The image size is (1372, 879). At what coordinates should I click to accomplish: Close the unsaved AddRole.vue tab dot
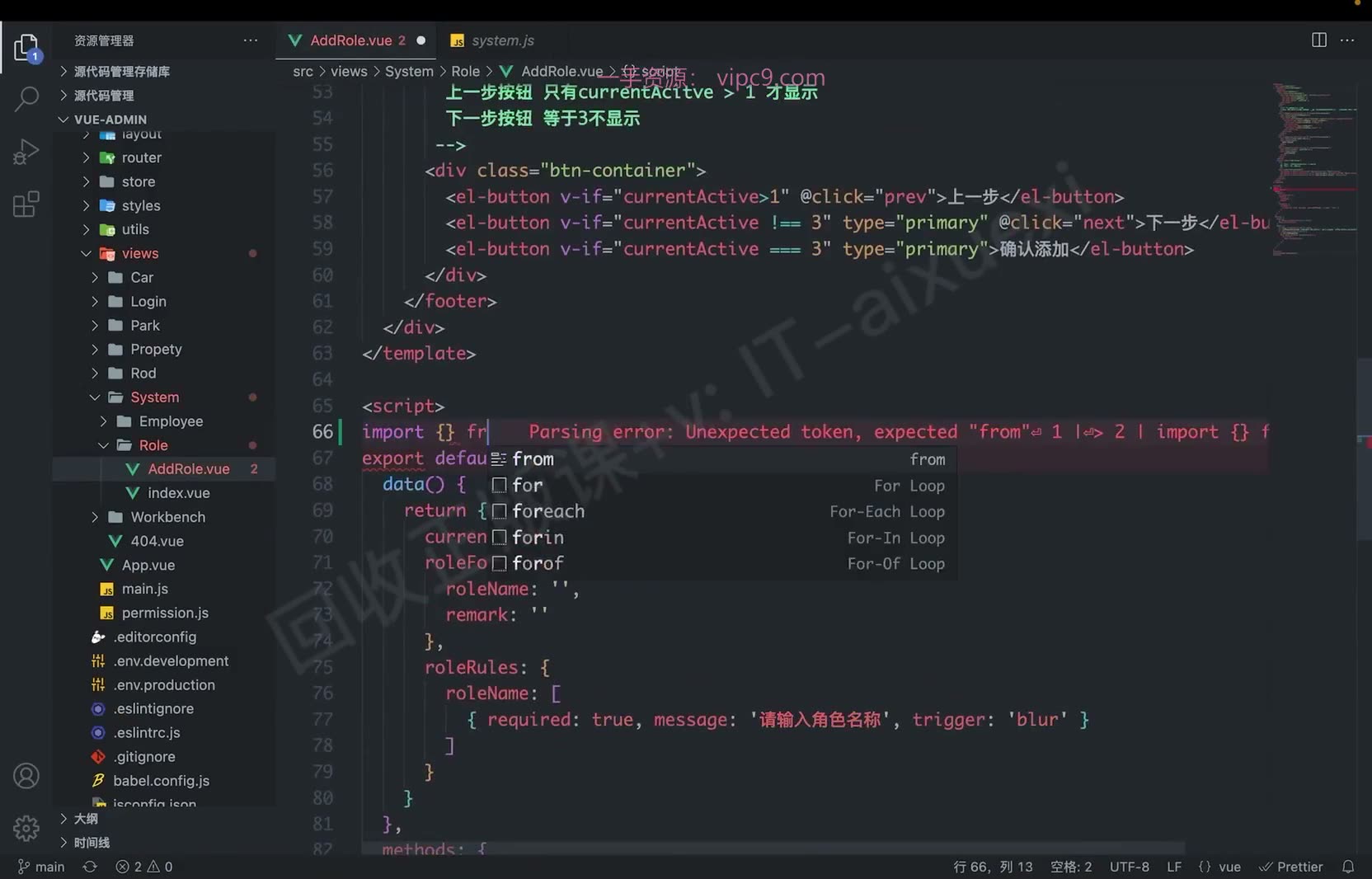[x=421, y=40]
